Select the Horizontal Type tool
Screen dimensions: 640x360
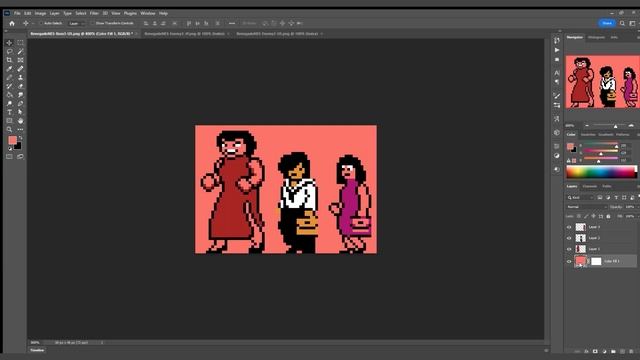pos(9,112)
